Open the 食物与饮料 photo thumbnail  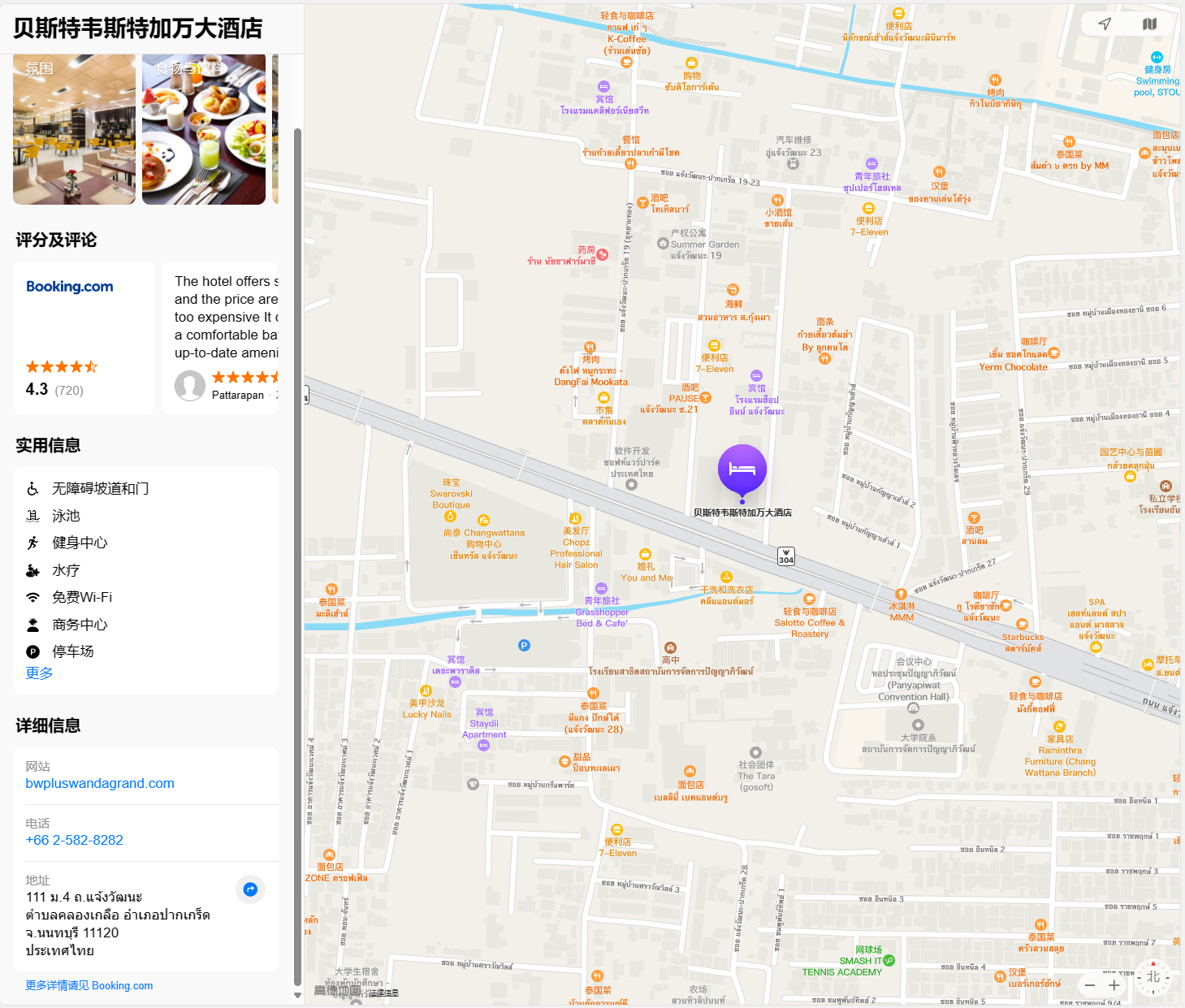(x=204, y=129)
